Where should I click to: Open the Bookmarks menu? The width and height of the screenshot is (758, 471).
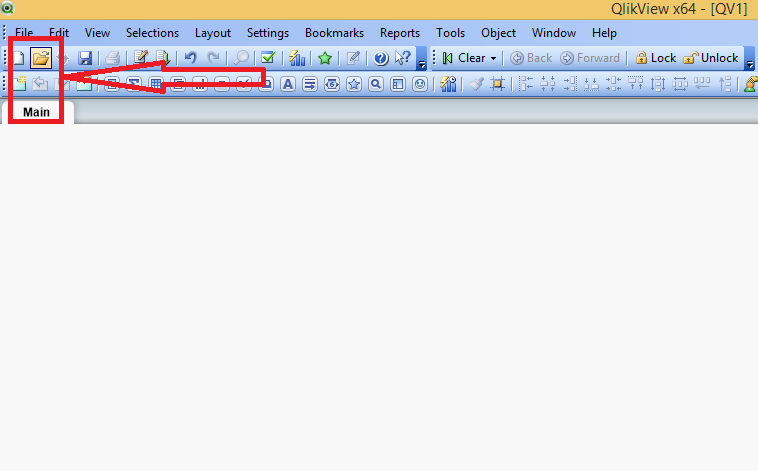tap(334, 33)
